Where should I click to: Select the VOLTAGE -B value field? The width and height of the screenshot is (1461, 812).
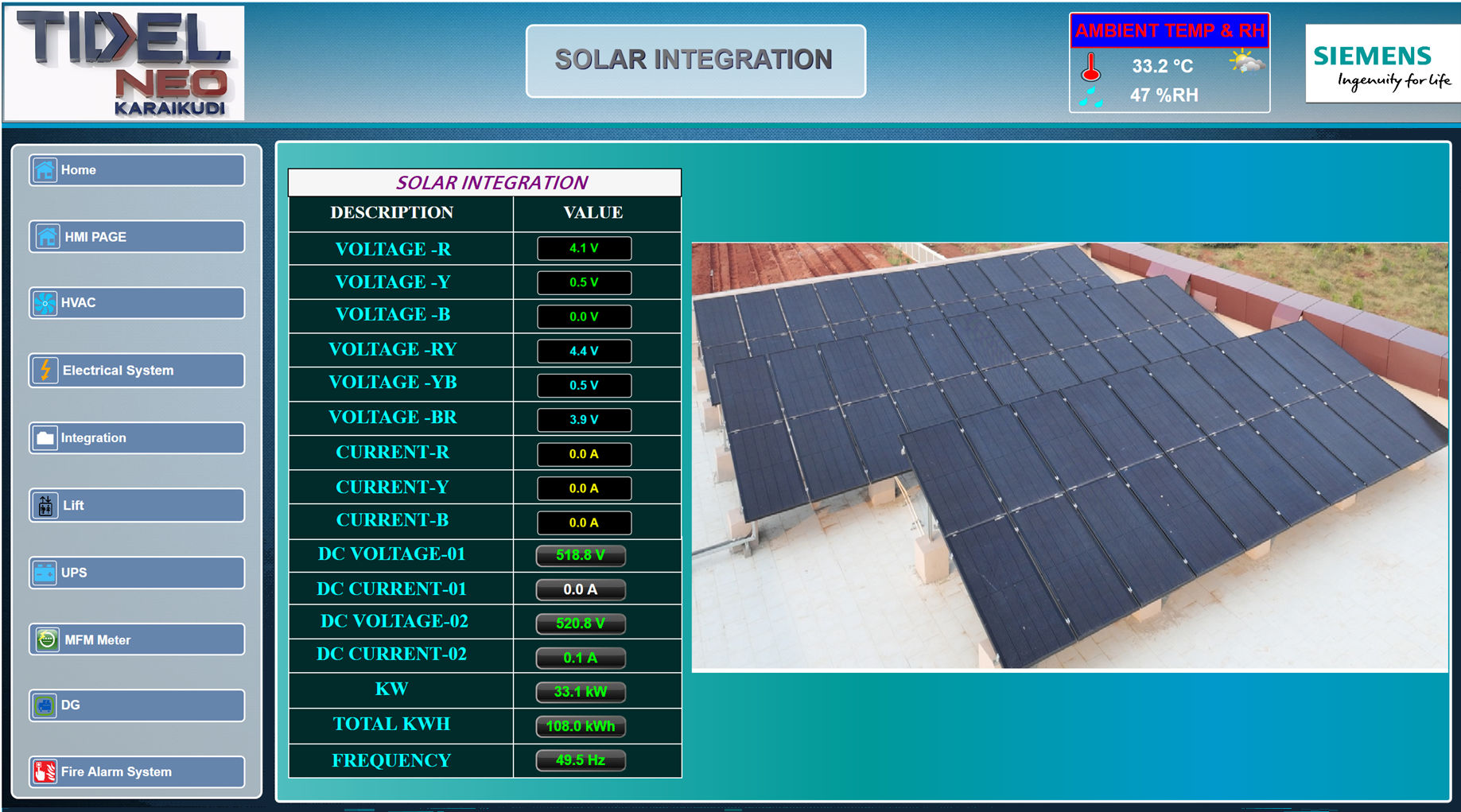[585, 317]
